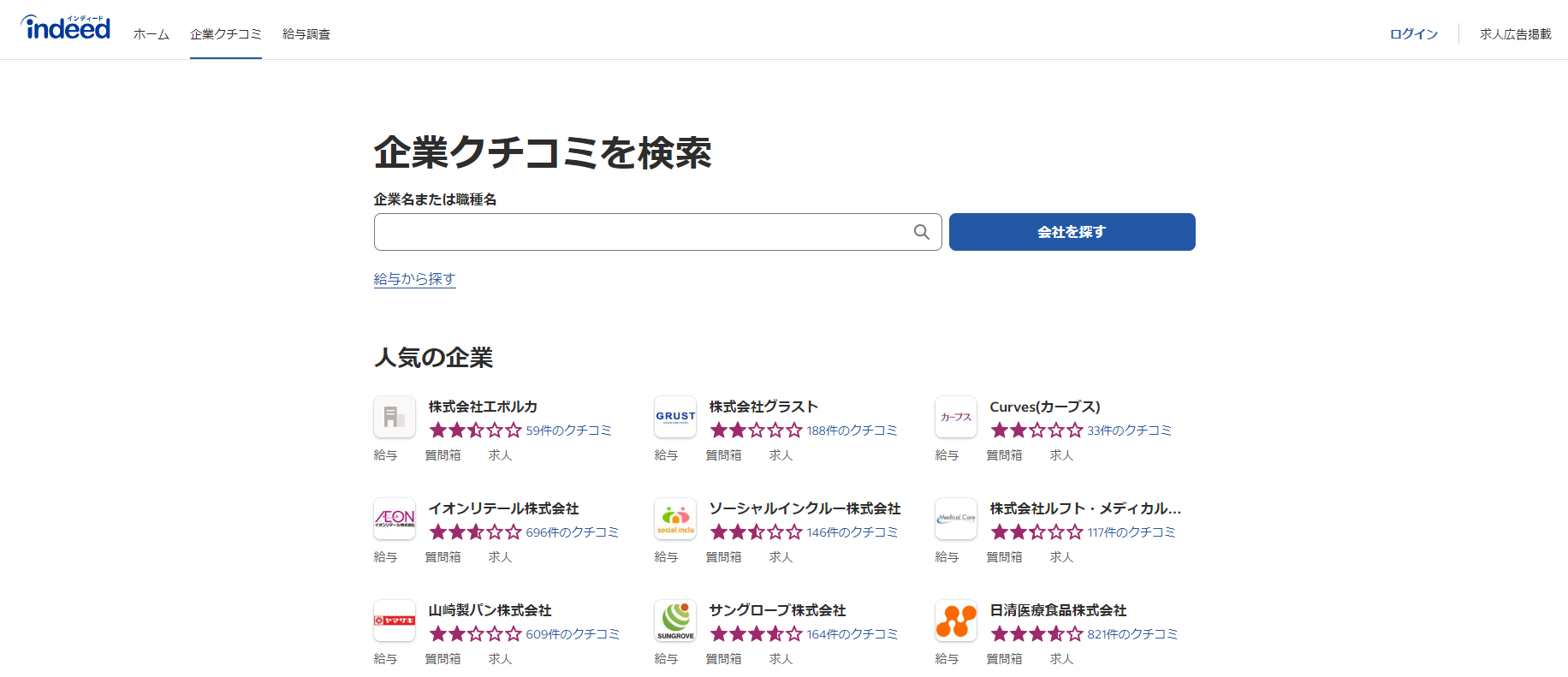Open 質問箱 under Curves(カーブス)
1568x677 pixels.
coord(1005,455)
